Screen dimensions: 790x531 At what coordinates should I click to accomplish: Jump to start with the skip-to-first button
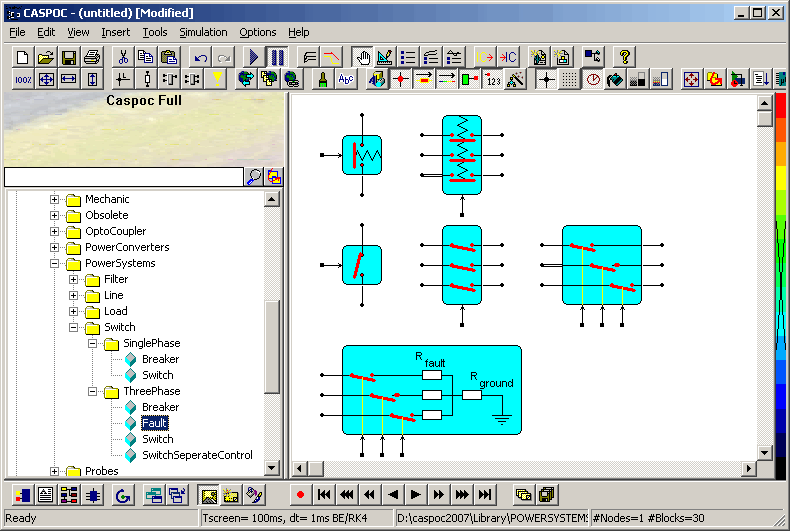pos(324,495)
